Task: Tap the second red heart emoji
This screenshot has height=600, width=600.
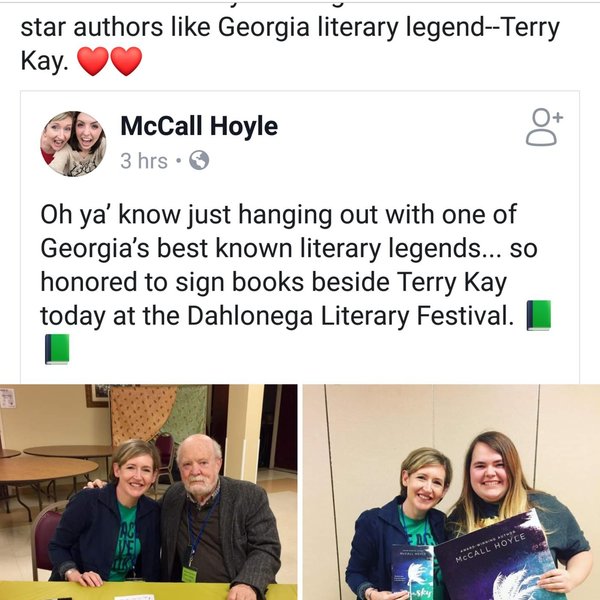Action: pyautogui.click(x=126, y=61)
